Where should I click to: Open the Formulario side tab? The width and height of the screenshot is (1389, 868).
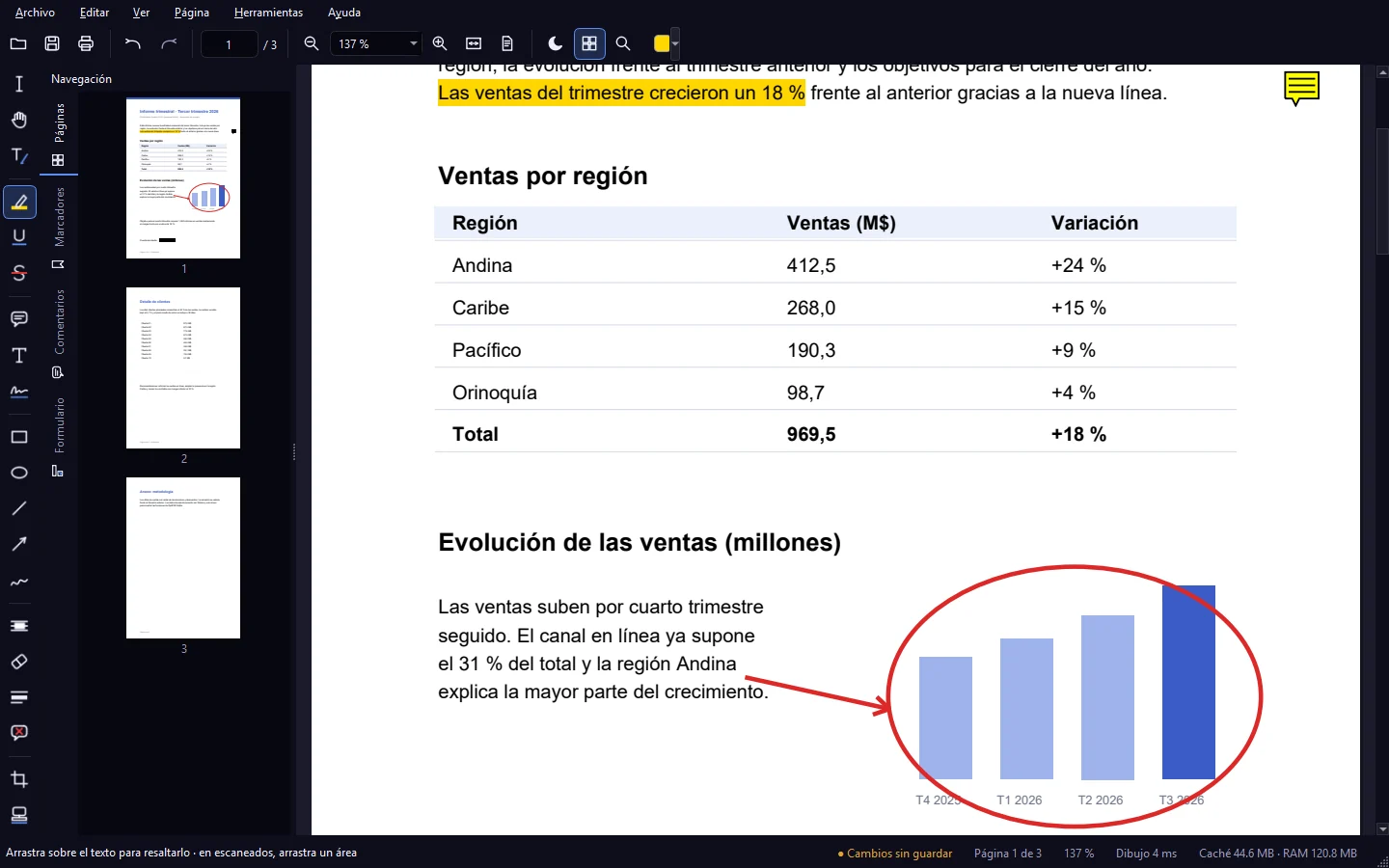(59, 437)
